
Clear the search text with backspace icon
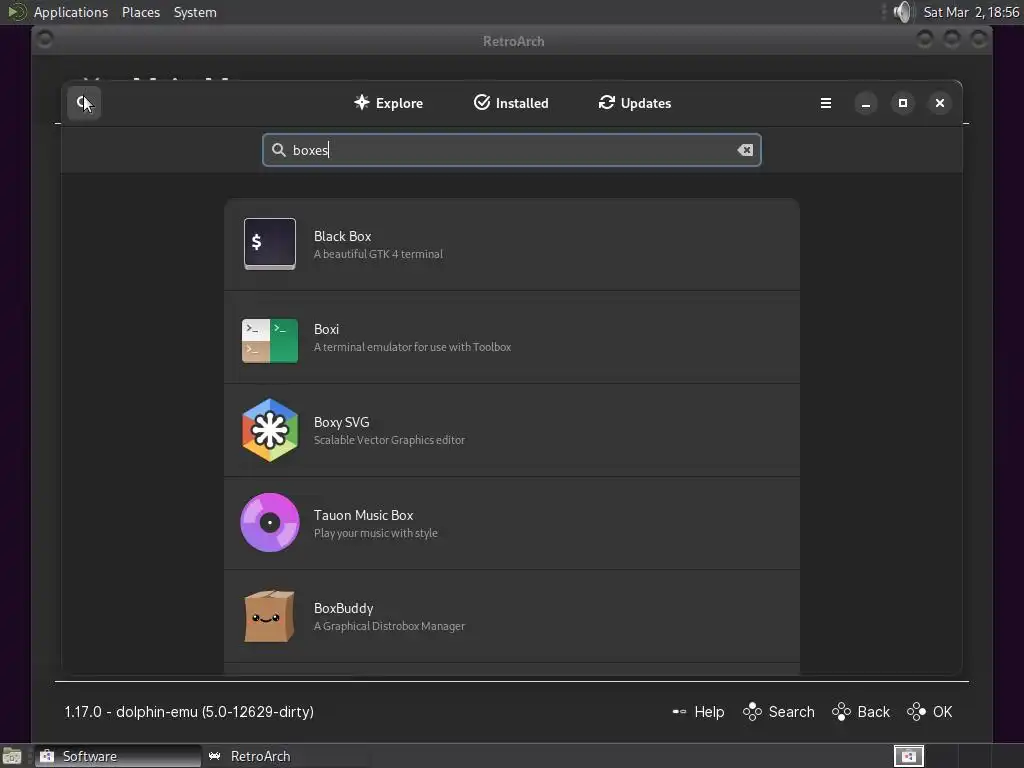click(745, 150)
